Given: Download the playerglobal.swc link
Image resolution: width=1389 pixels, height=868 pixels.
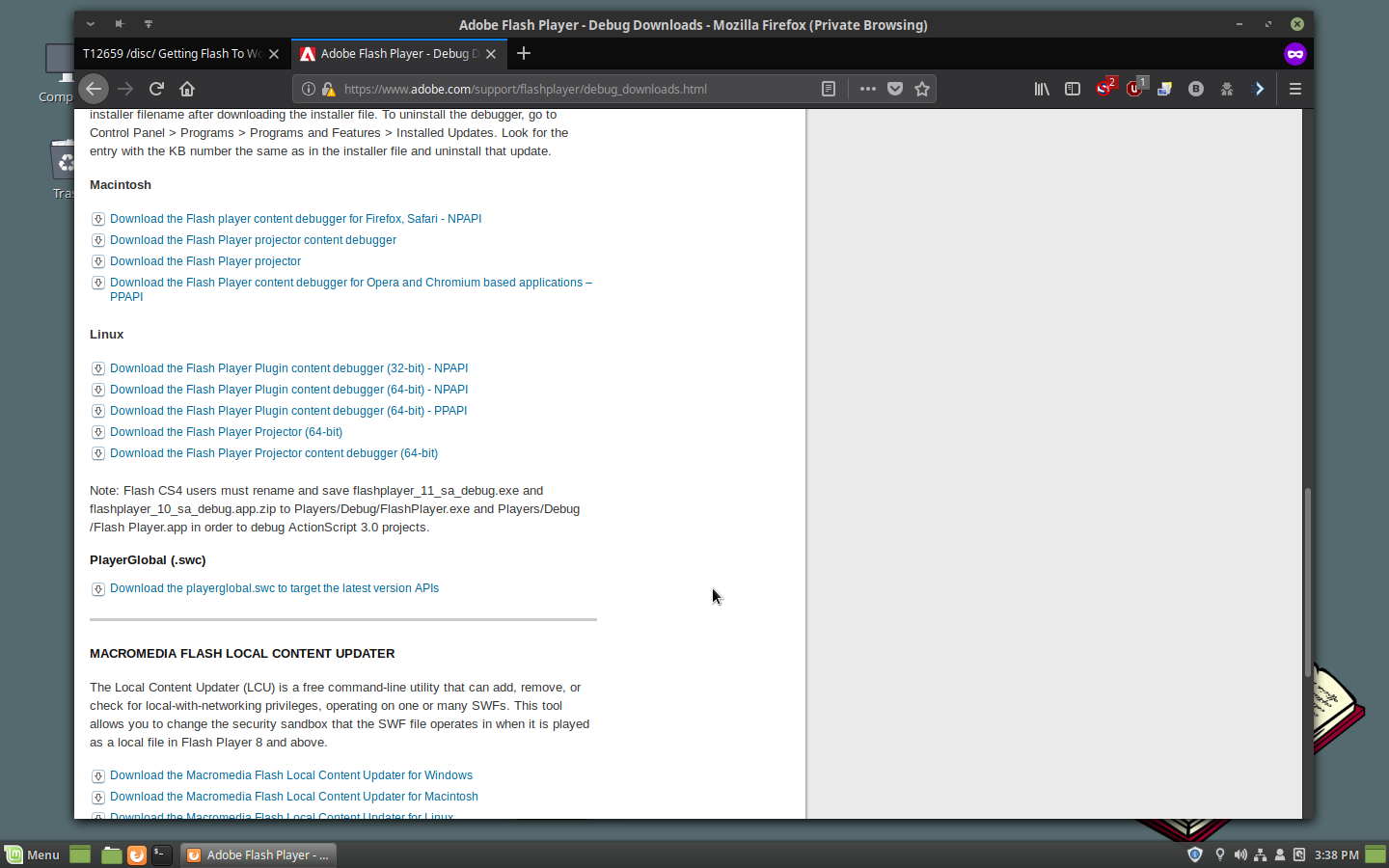Looking at the screenshot, I should pos(274,588).
